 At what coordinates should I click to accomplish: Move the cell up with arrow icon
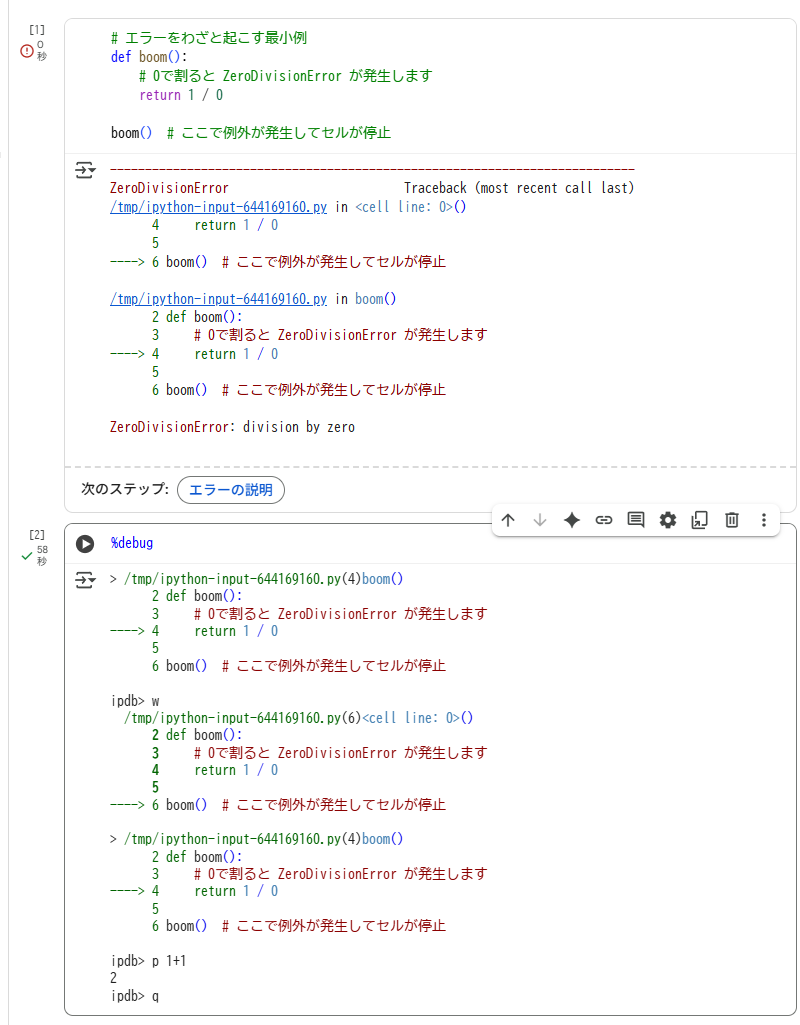508,520
